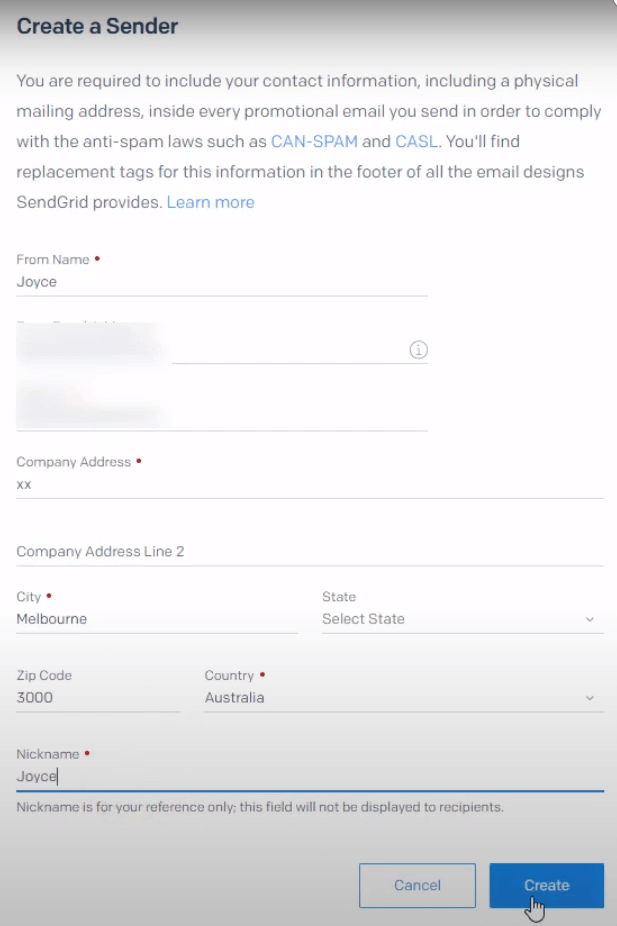This screenshot has height=926, width=617.
Task: Click the From Name field containing Joyce
Action: (222, 282)
